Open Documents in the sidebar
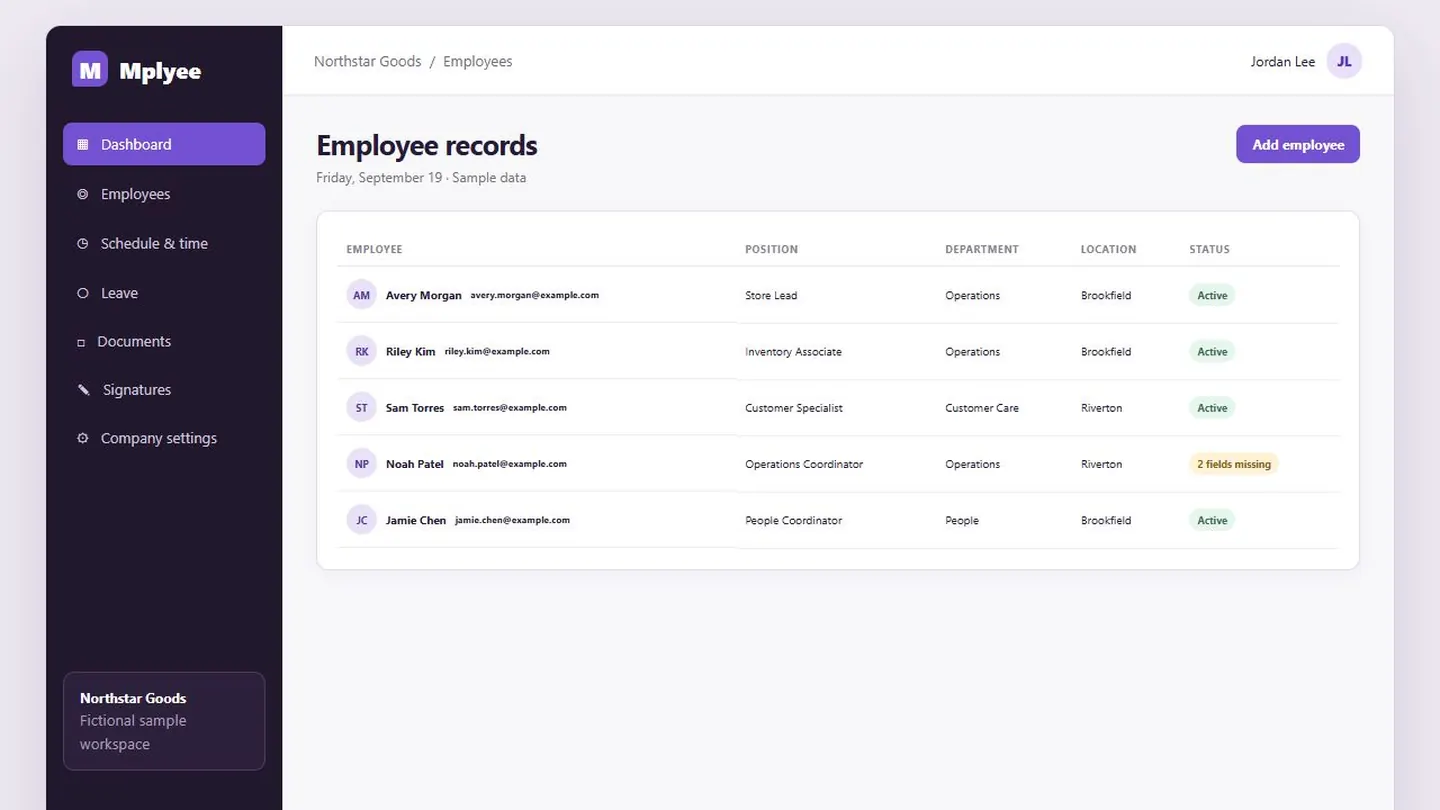 (x=164, y=342)
